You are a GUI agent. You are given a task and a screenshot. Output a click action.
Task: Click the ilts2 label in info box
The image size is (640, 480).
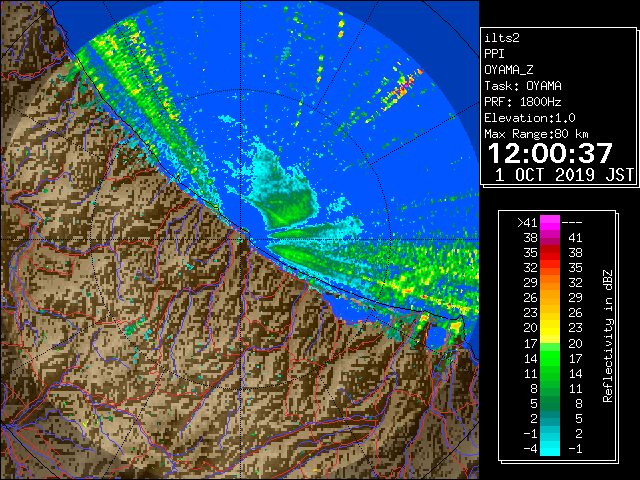(502, 38)
